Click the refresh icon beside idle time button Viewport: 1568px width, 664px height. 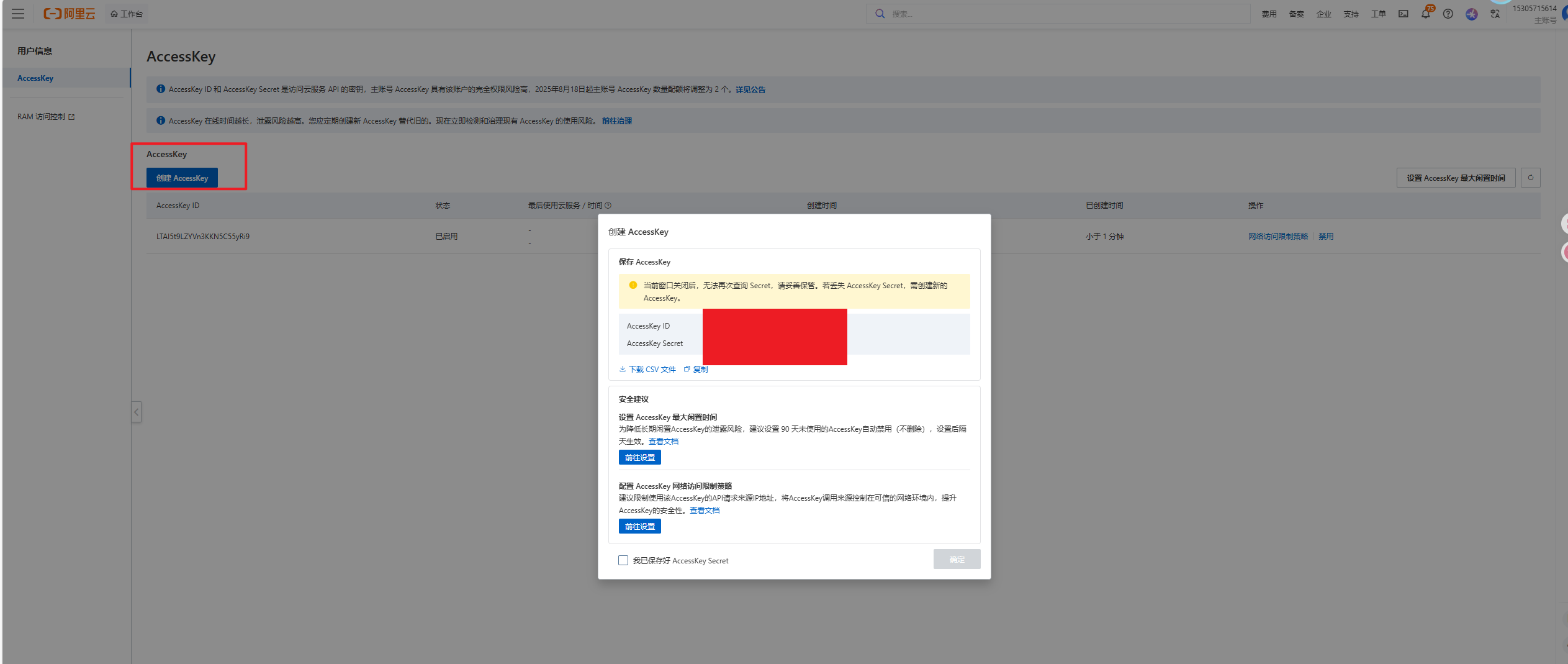[1530, 178]
